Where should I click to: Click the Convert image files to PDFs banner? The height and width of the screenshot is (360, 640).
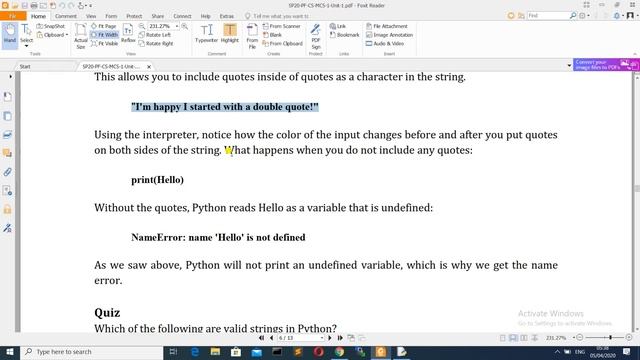coord(606,64)
